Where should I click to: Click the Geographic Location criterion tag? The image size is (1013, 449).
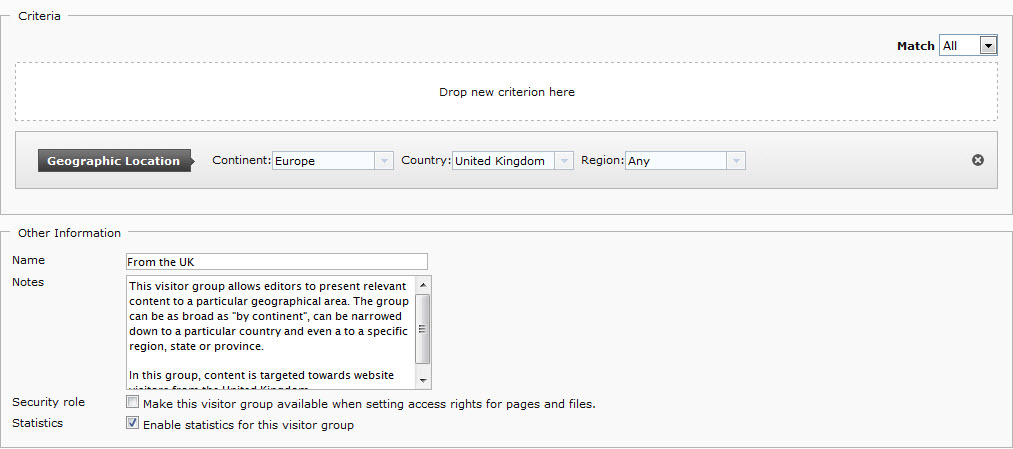coord(113,161)
